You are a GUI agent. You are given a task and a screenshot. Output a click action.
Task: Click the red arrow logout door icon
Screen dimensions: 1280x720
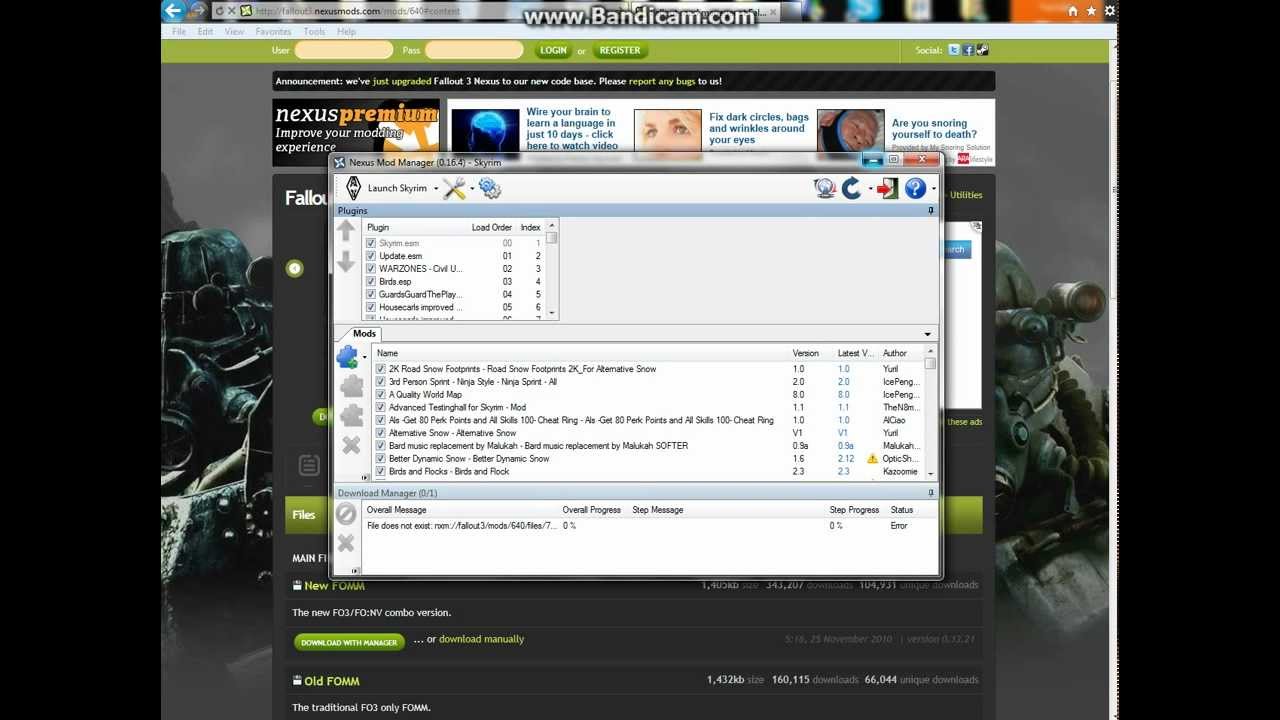887,188
